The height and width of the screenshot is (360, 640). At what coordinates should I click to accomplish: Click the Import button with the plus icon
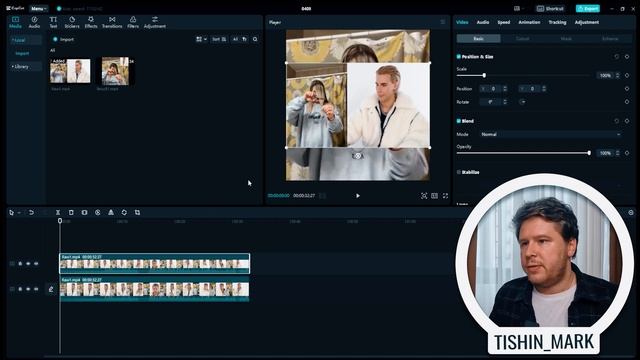63,40
